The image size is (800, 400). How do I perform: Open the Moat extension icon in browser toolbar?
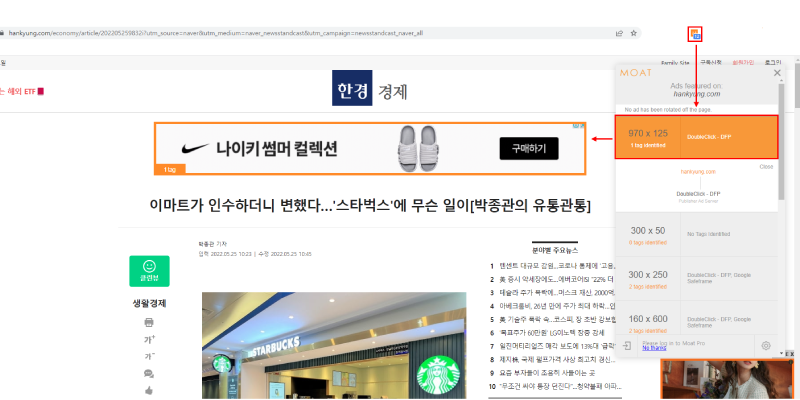point(695,34)
